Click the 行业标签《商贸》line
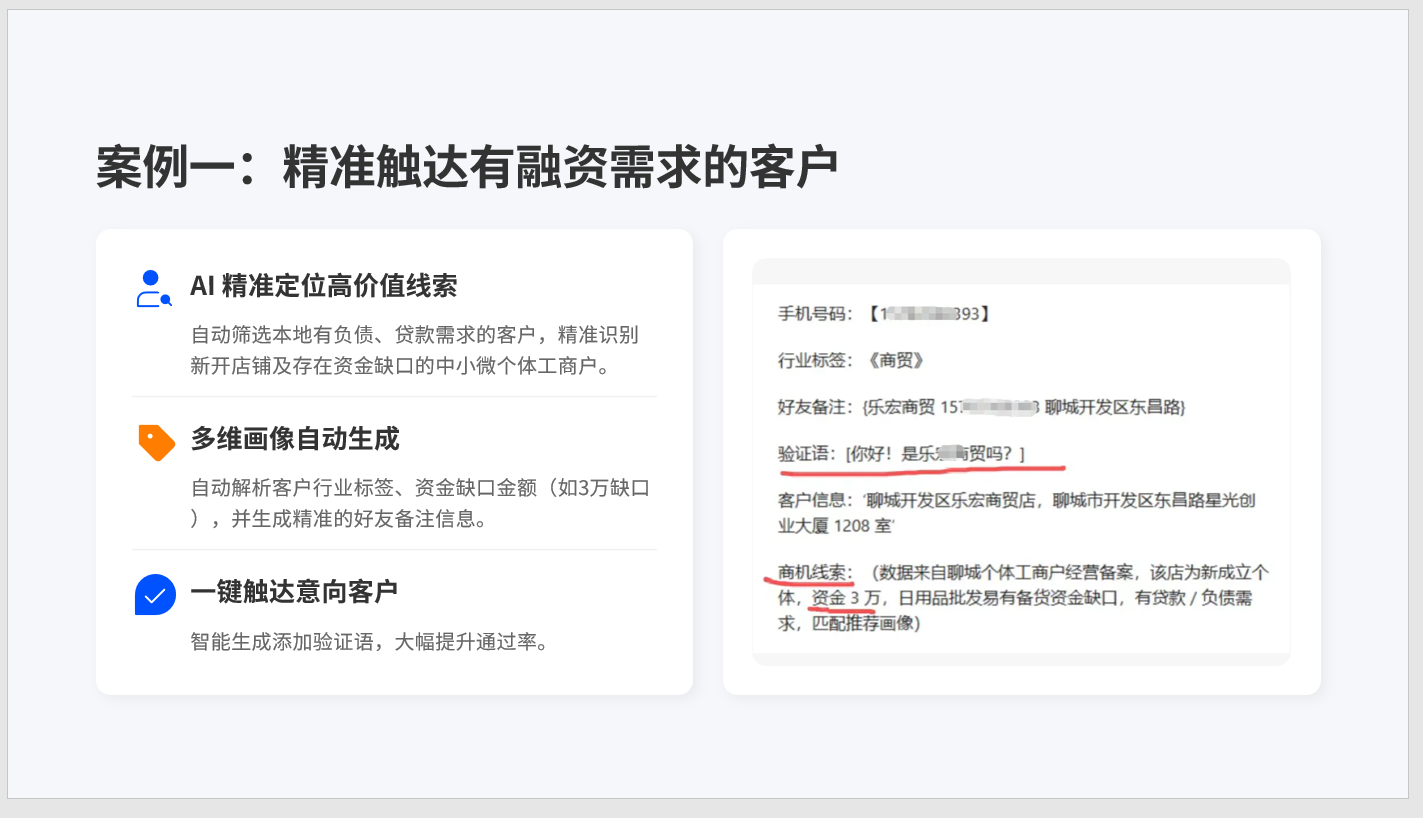 pos(851,361)
